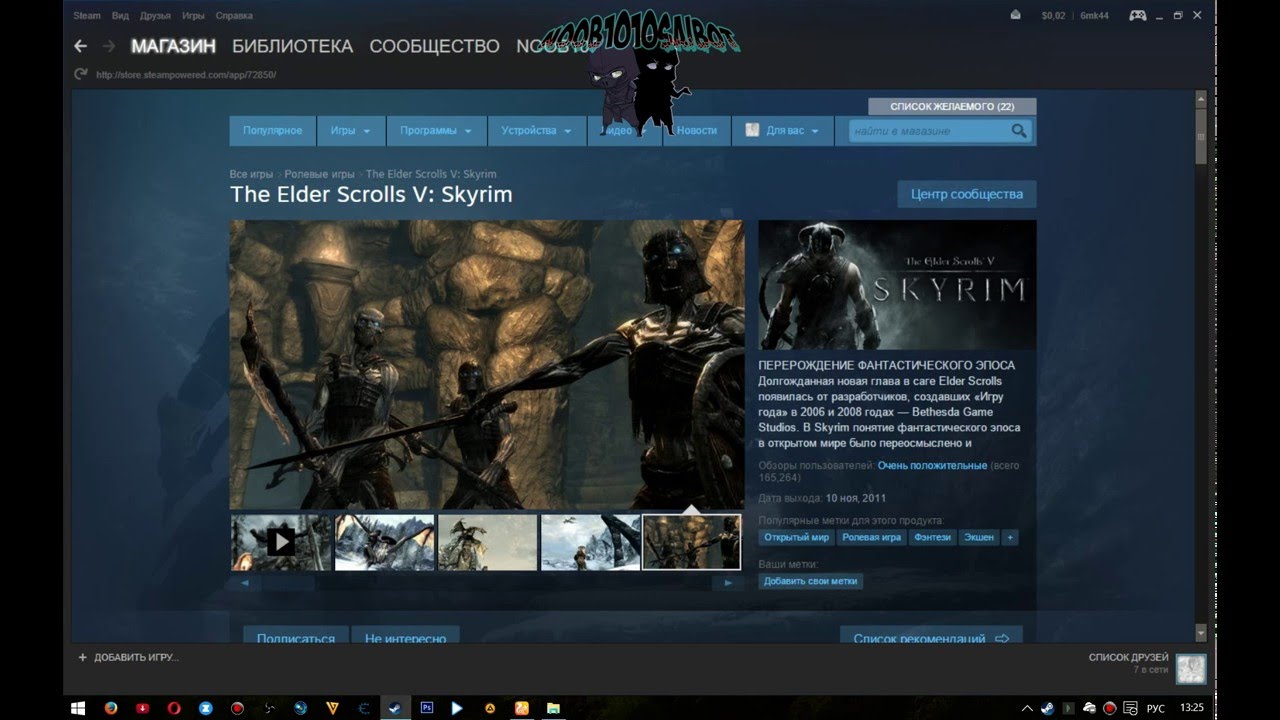Open the friend avatar in friends list
This screenshot has height=720, width=1280.
coord(1190,669)
